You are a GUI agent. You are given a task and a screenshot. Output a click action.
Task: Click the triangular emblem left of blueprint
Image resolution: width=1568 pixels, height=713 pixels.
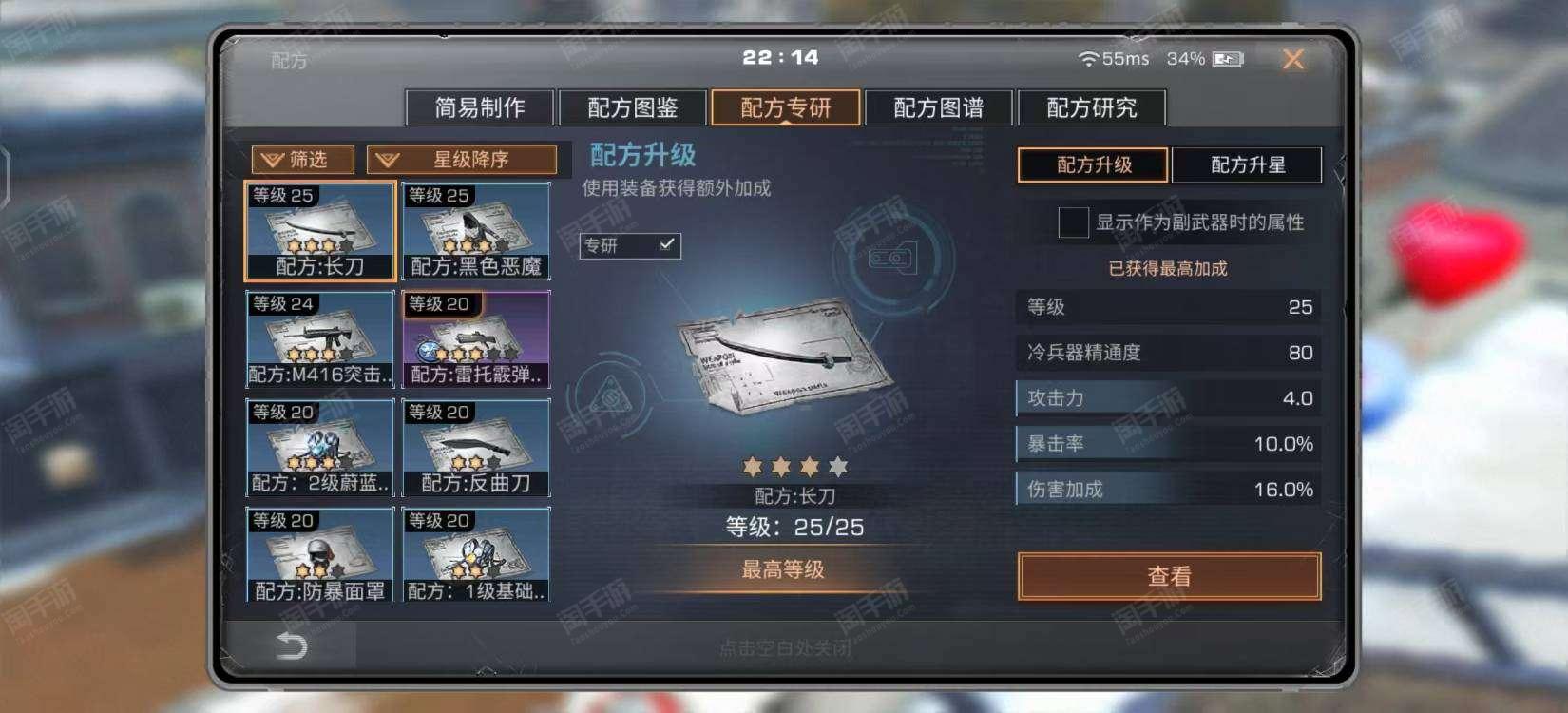click(610, 396)
